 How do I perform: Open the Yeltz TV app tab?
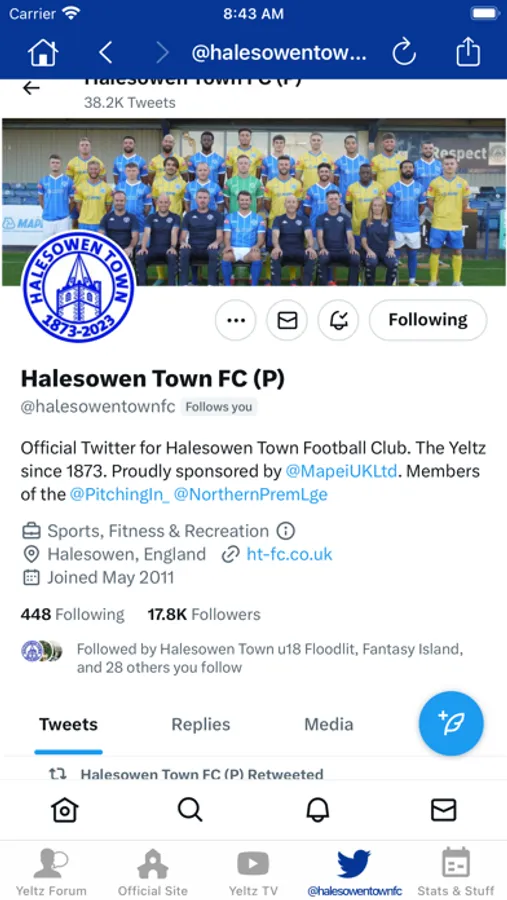[253, 871]
